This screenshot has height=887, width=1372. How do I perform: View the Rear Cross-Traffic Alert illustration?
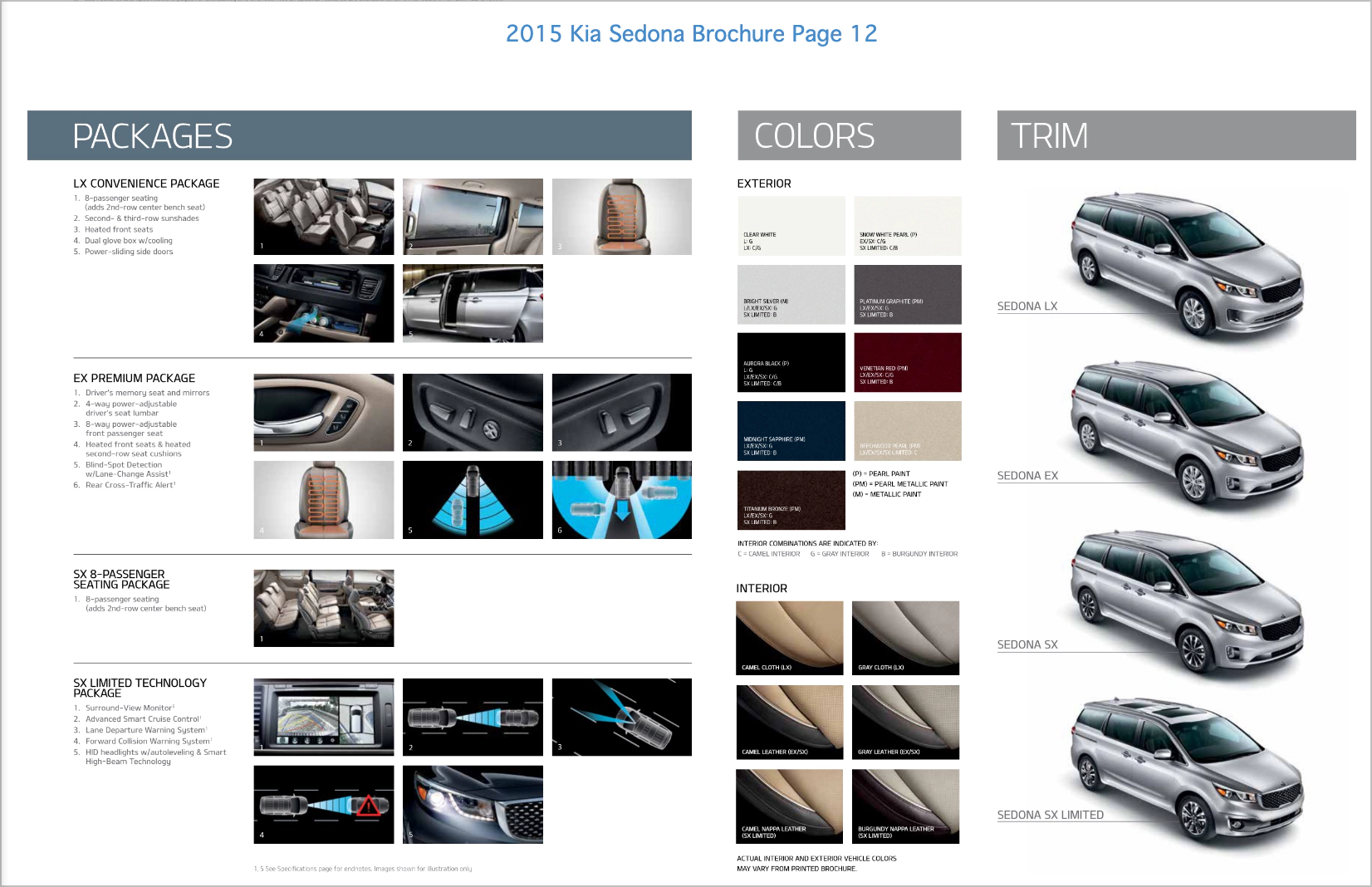622,500
